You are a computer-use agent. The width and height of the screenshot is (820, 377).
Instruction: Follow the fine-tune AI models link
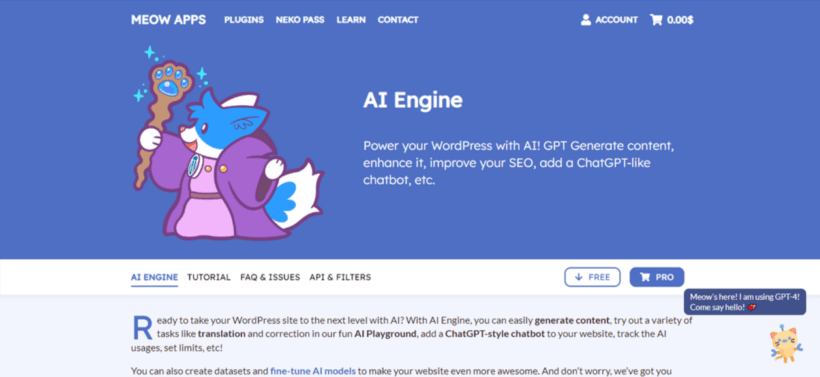(313, 371)
